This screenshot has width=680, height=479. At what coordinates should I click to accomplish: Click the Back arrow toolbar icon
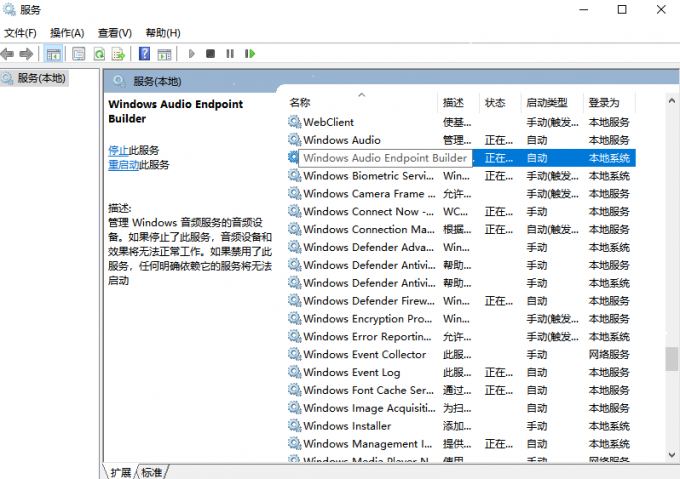pos(7,54)
